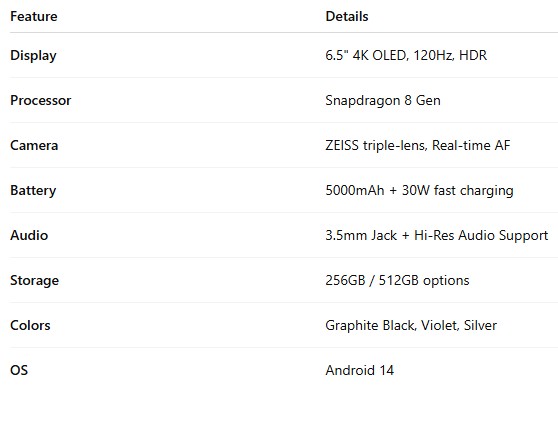Screen dimensions: 558x435
Task: Select the Processor row label
Action: tap(41, 100)
